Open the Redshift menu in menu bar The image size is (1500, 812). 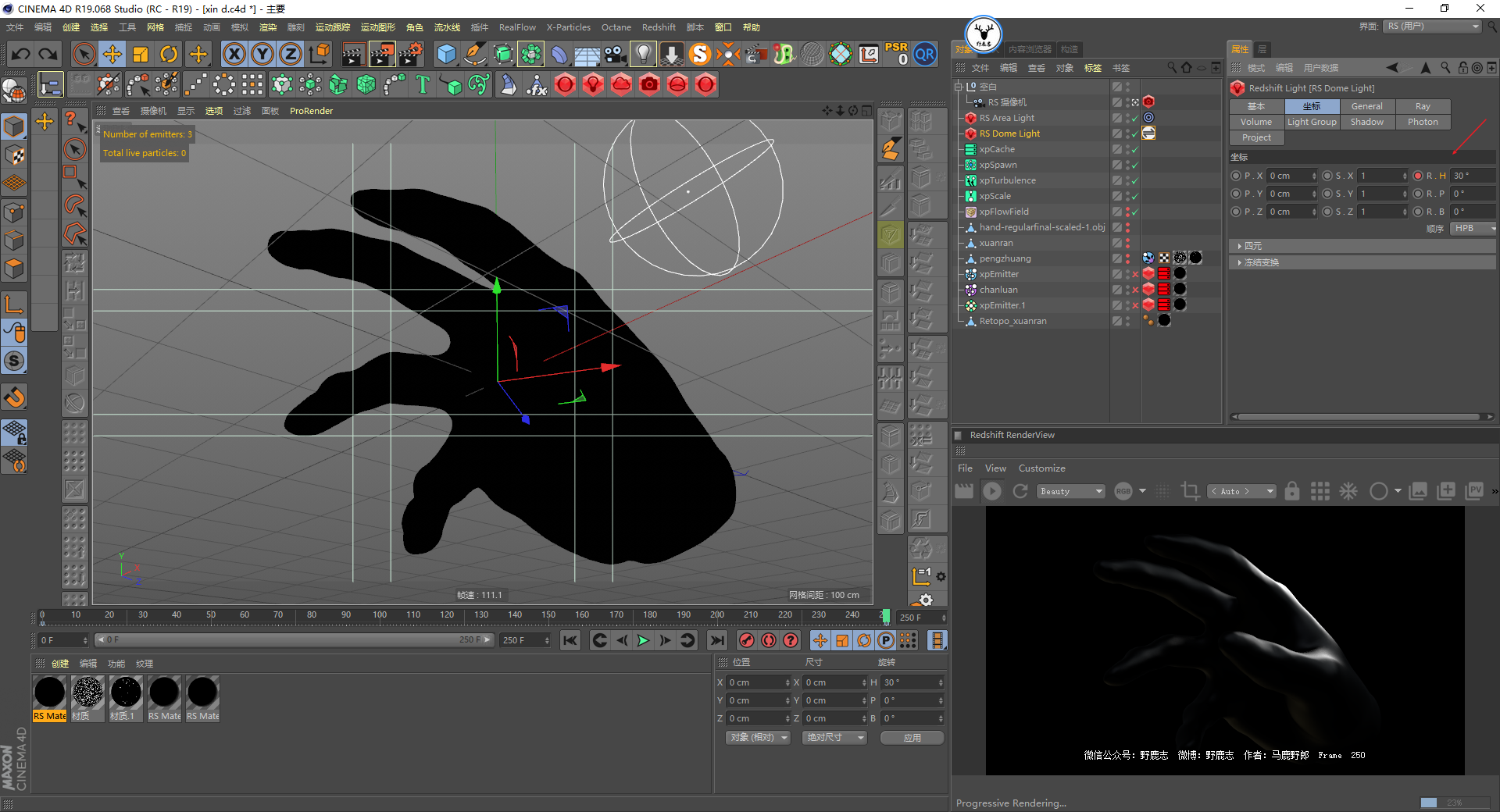(659, 27)
